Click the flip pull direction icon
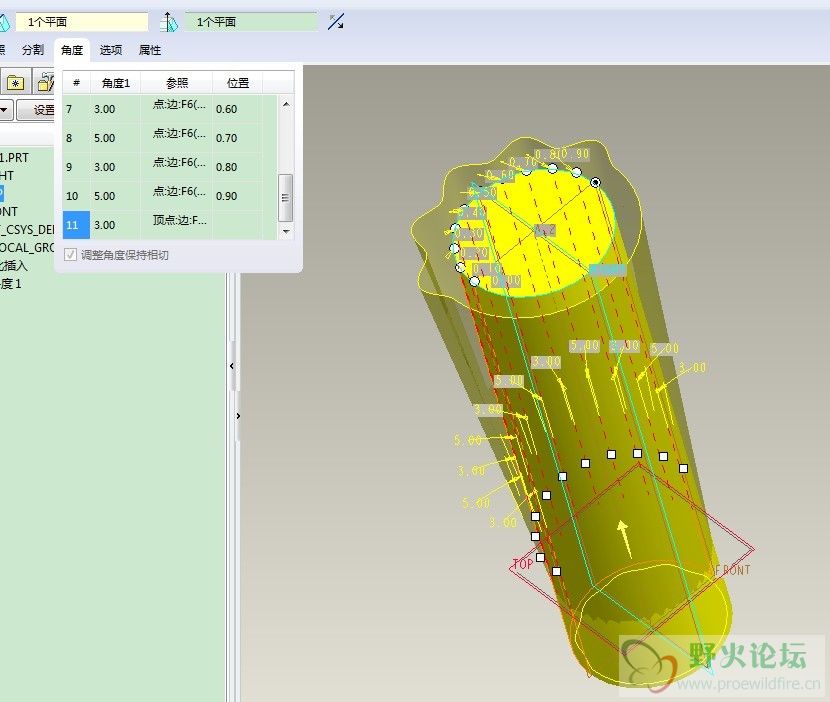830x702 pixels. [x=335, y=21]
